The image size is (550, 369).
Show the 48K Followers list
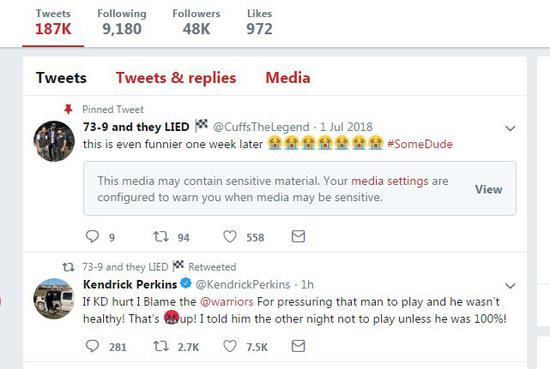tap(196, 22)
